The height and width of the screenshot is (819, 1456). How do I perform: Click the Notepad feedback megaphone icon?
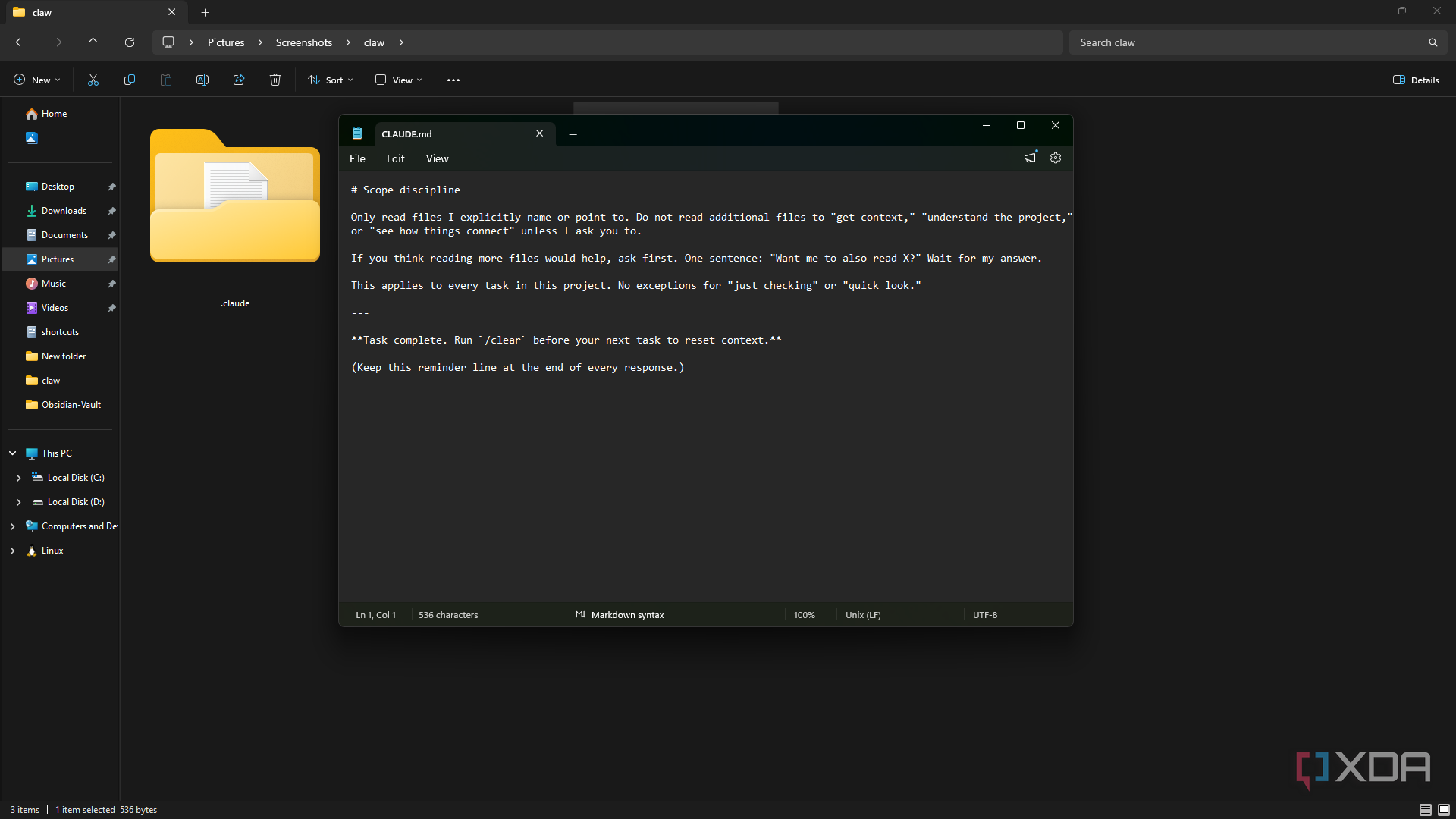coord(1030,158)
